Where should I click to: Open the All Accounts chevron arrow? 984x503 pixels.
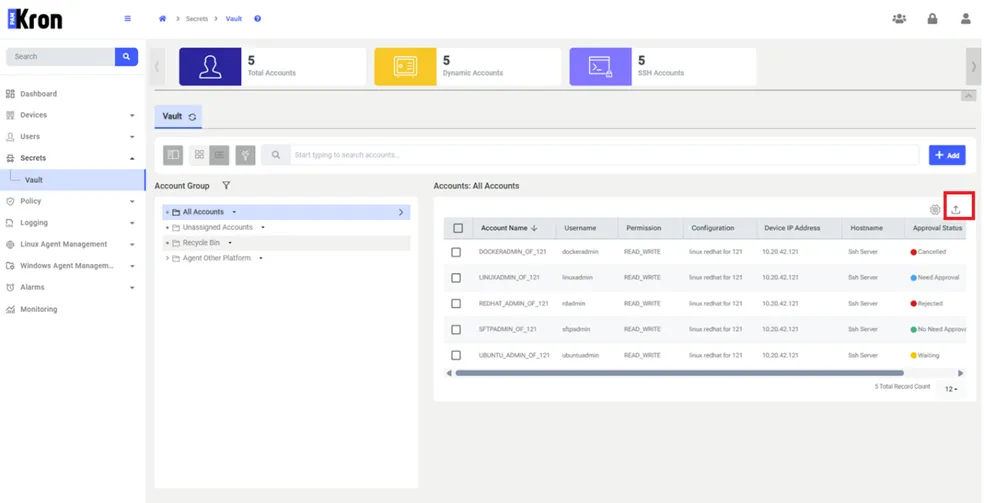tap(401, 212)
